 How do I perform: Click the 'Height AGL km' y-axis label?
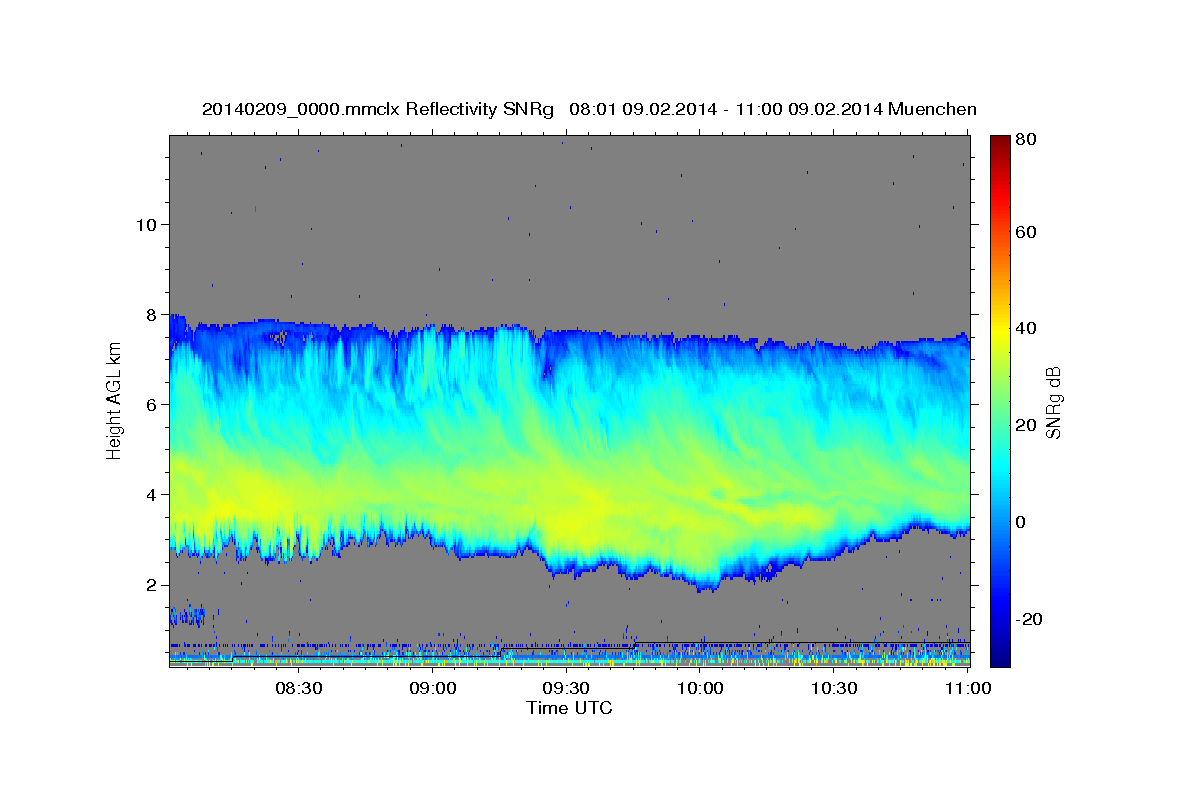tap(114, 400)
